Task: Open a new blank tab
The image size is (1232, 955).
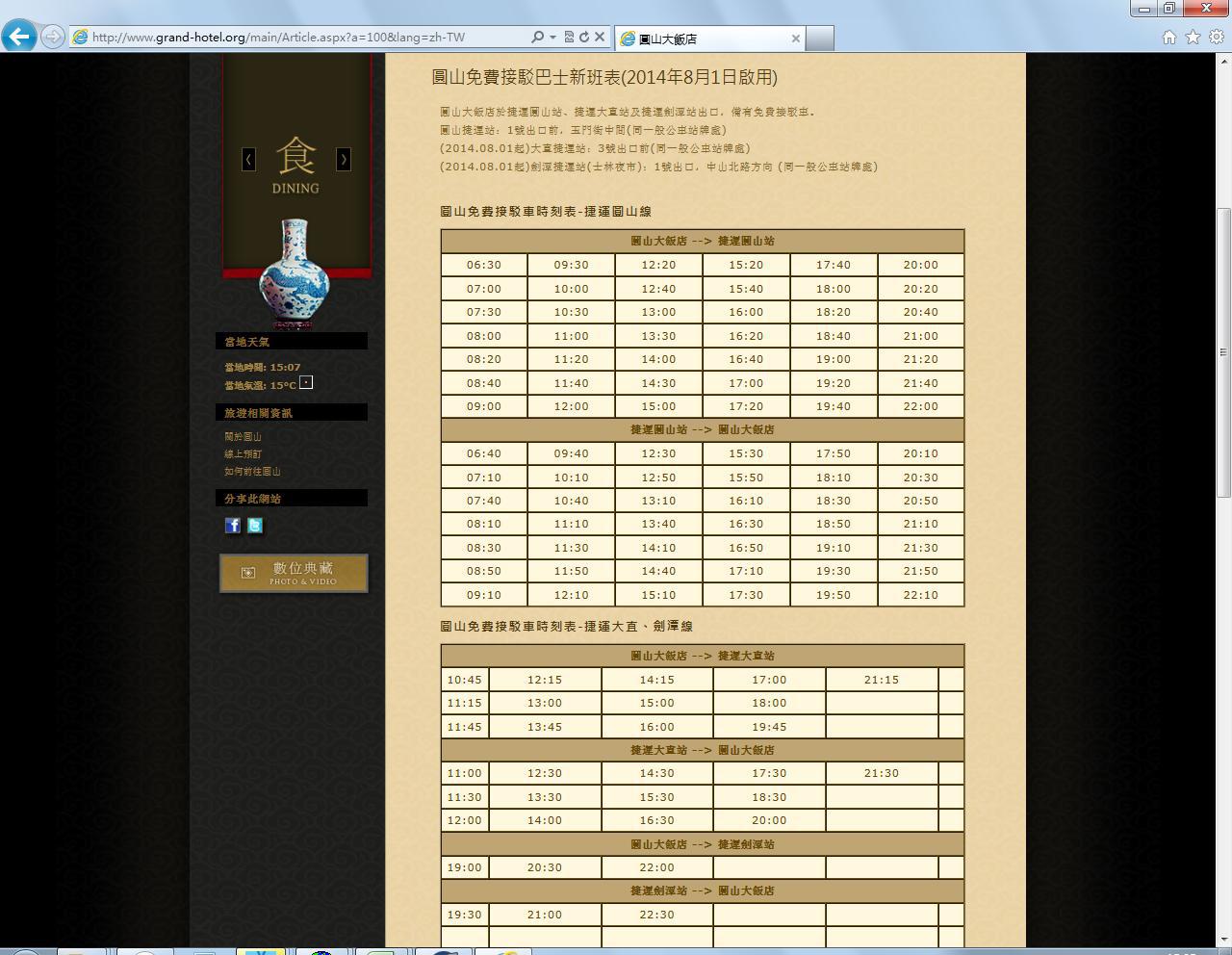Action: (x=819, y=39)
